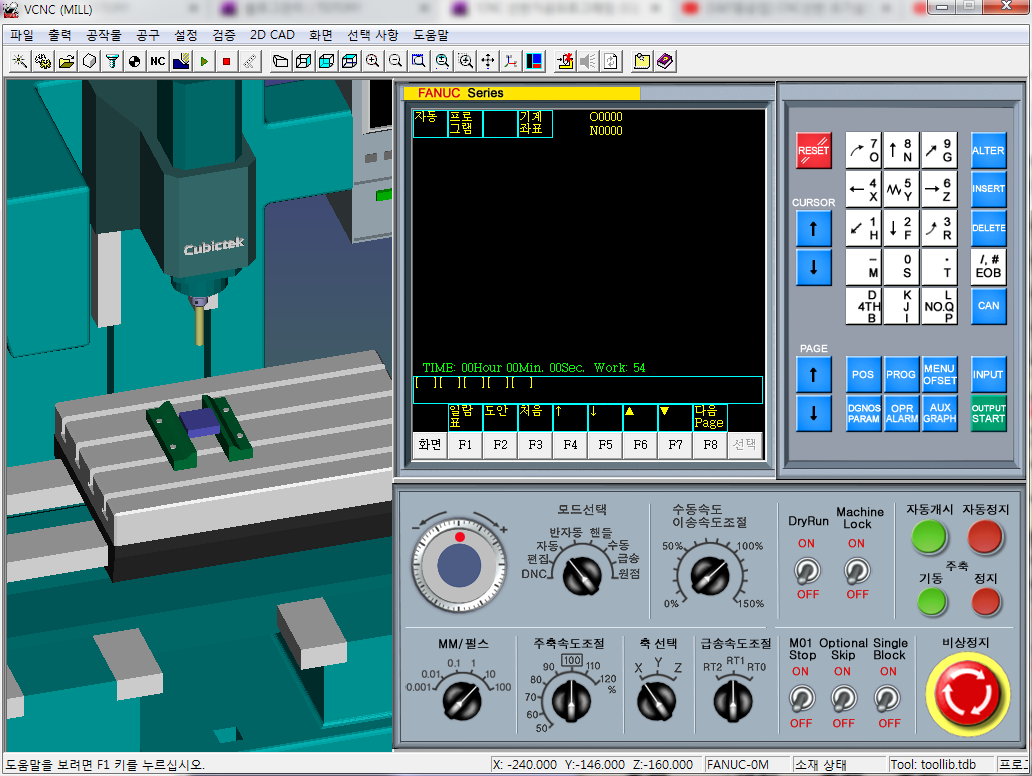Click the zoom in magnifier icon
This screenshot has height=776, width=1032.
tap(373, 61)
